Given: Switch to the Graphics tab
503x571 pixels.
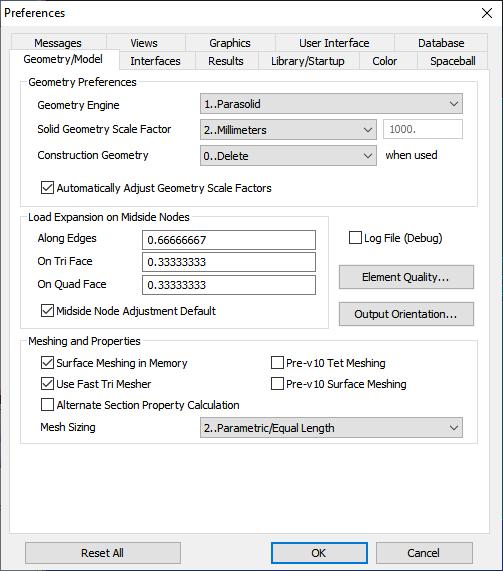Looking at the screenshot, I should coord(230,43).
